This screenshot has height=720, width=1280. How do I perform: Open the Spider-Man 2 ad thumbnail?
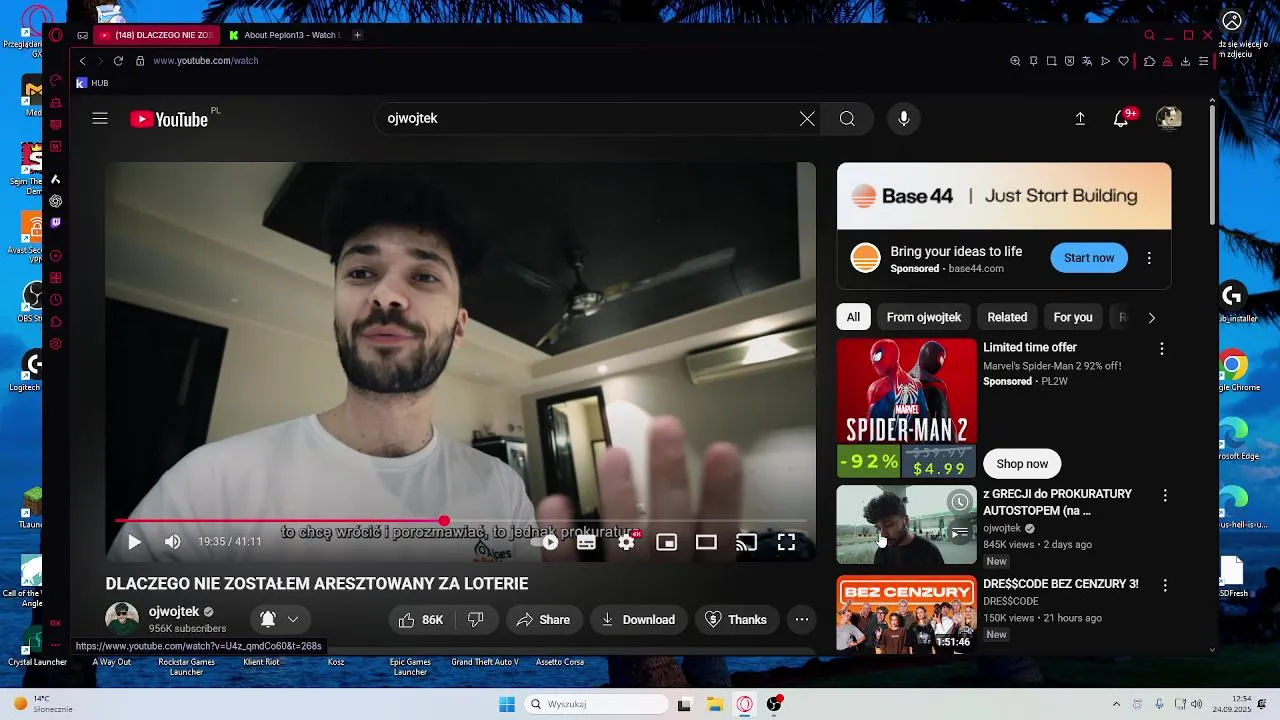point(907,408)
